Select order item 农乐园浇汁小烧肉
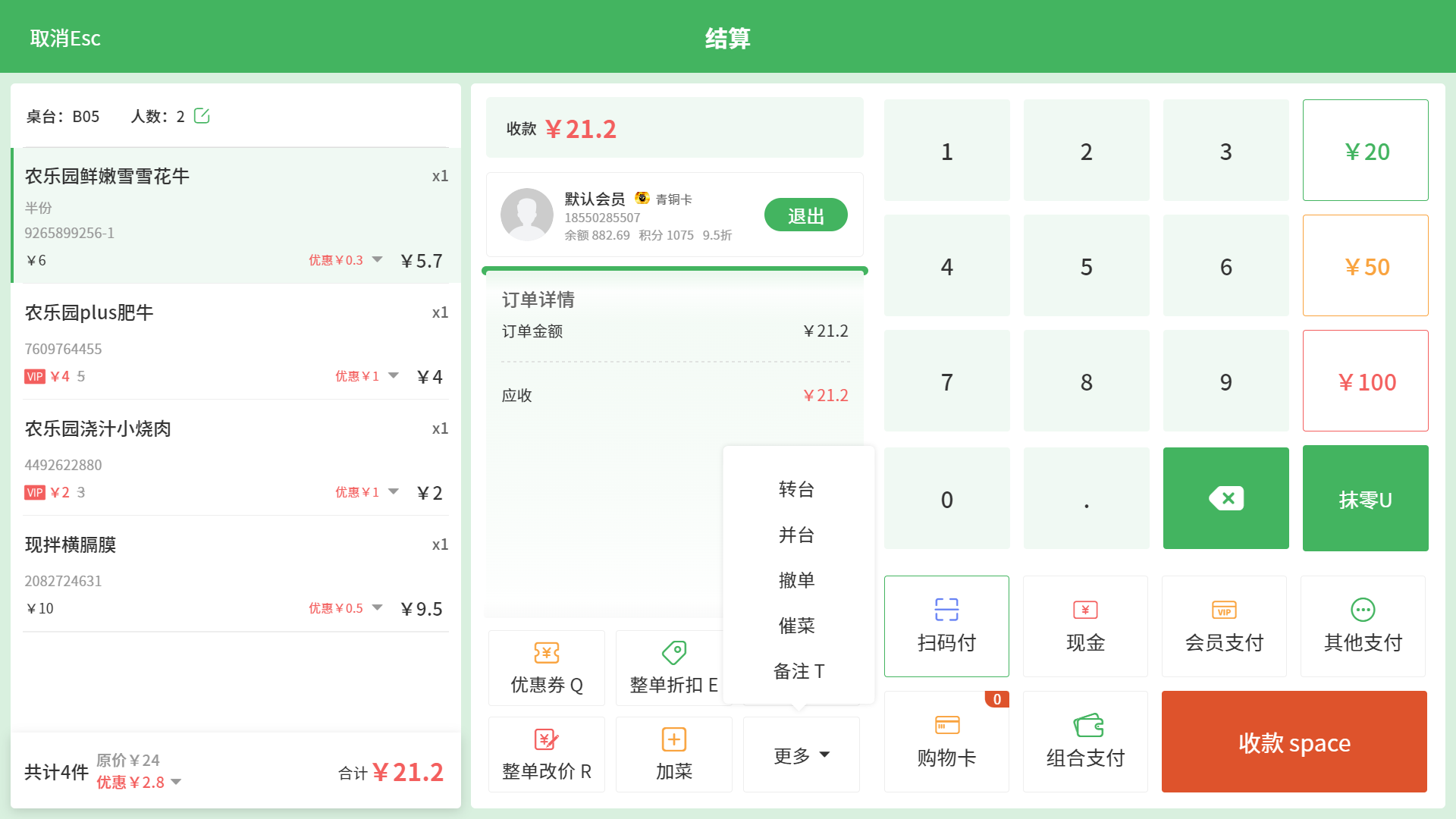The width and height of the screenshot is (1456, 819). point(236,458)
